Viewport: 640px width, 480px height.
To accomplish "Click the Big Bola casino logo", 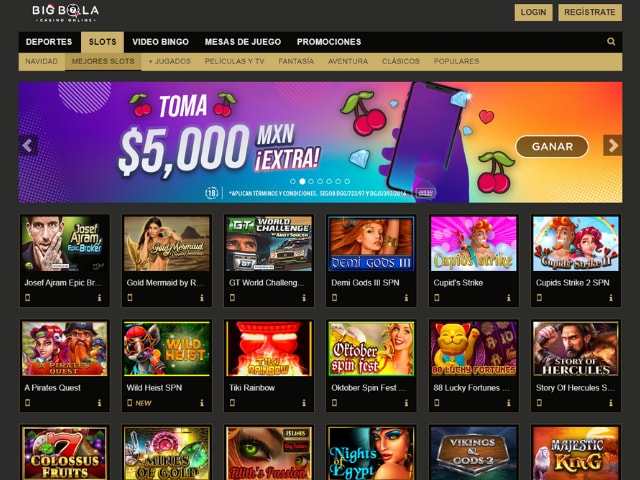I will [66, 13].
